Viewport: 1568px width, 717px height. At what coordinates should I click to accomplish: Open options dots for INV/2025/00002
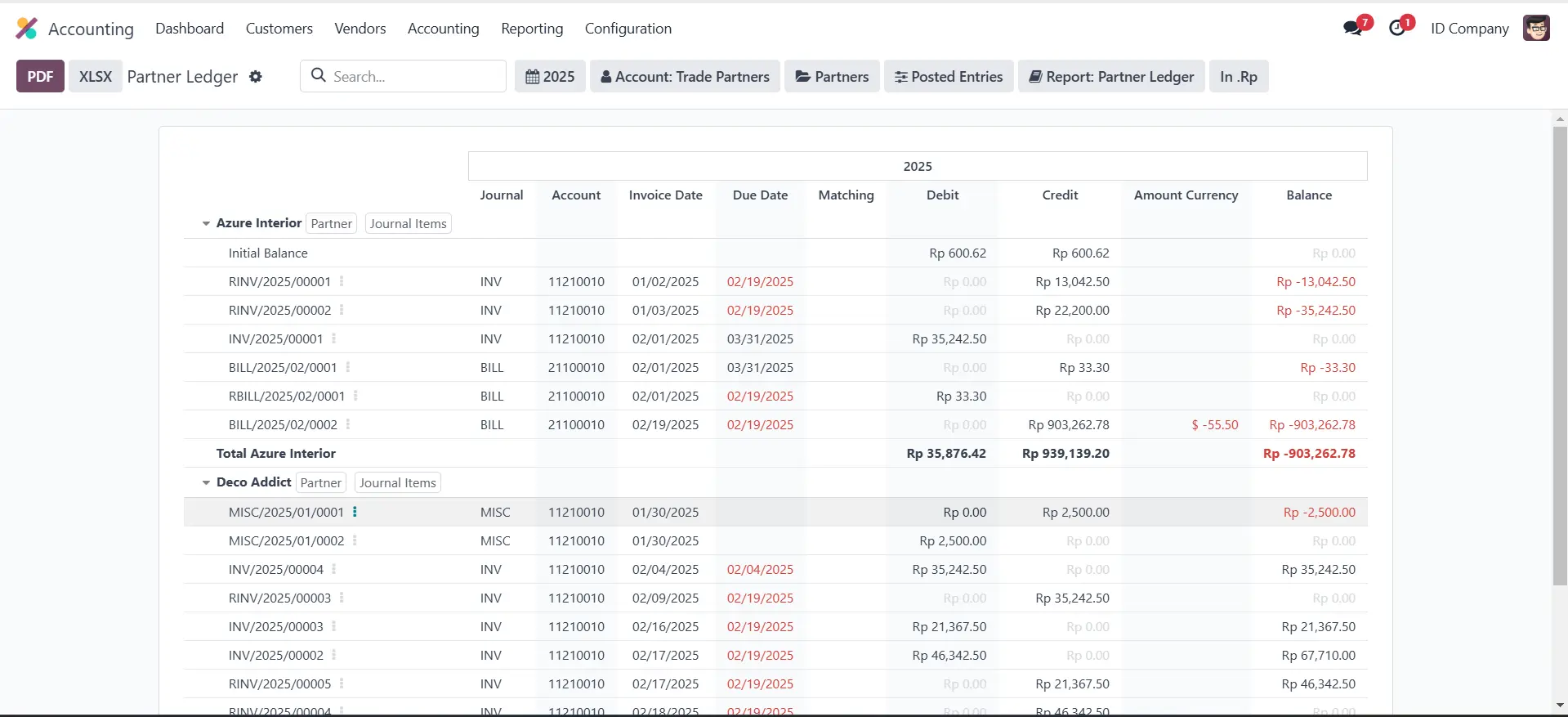click(x=333, y=655)
